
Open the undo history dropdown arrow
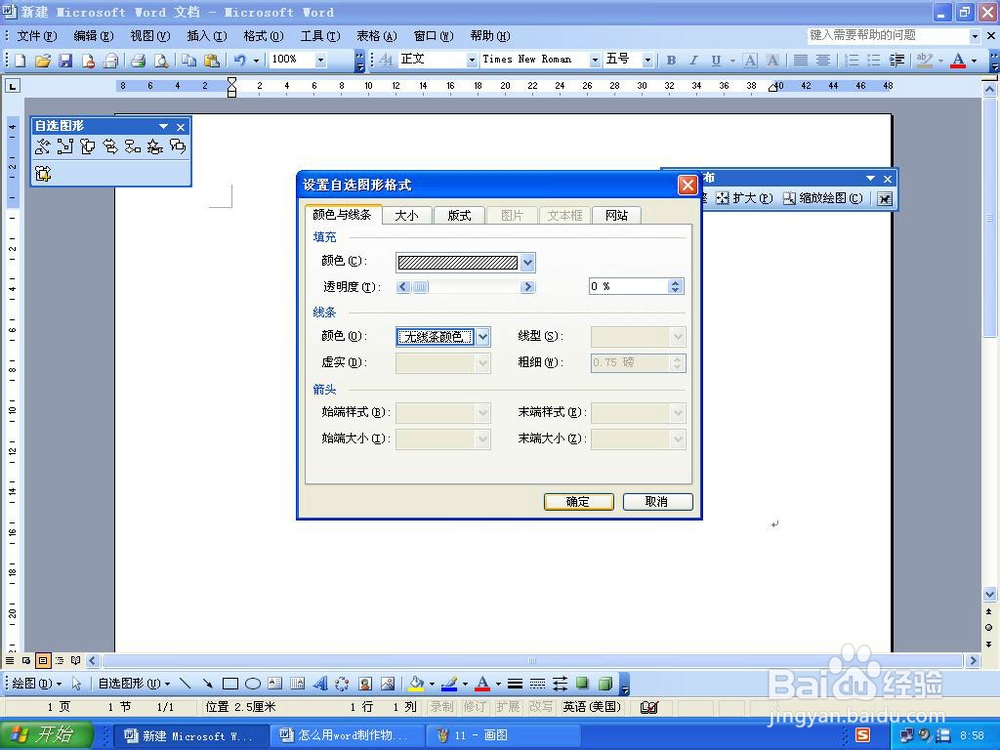[x=256, y=60]
